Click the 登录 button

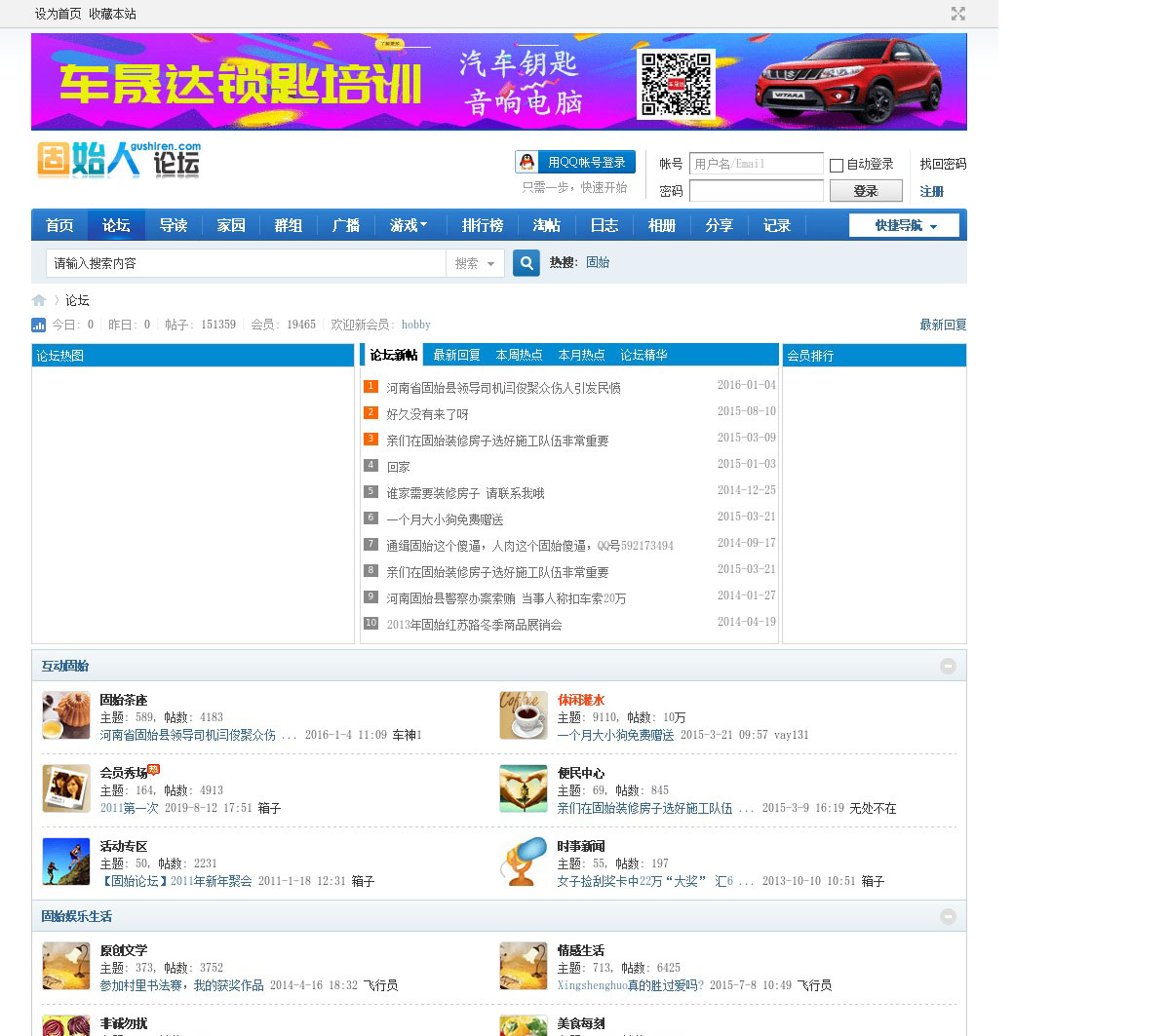click(866, 191)
